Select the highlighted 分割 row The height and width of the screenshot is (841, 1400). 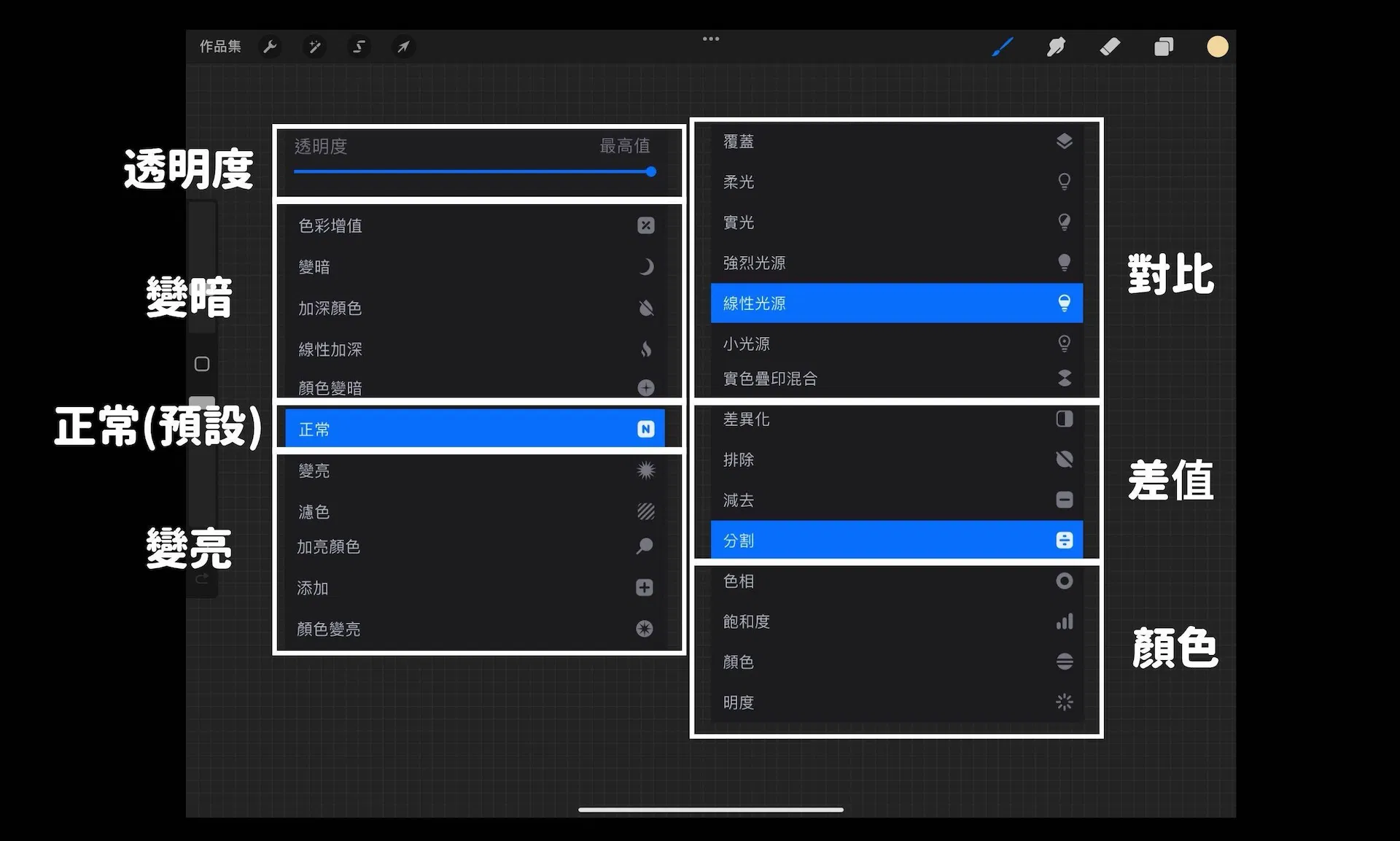897,540
